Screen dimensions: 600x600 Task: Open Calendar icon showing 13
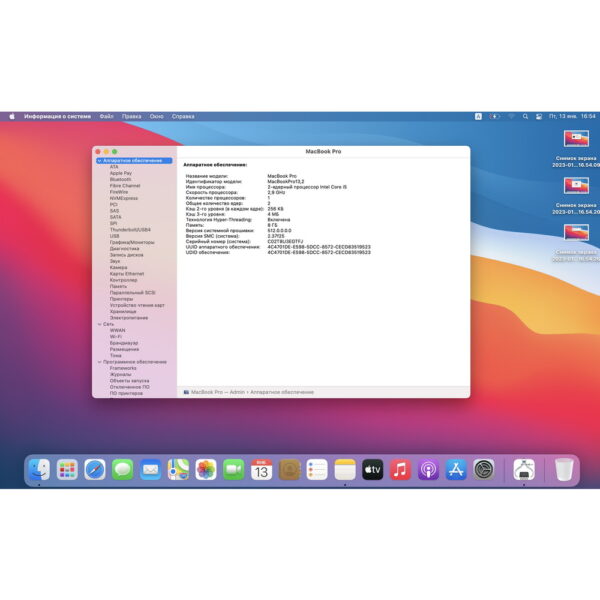[x=261, y=470]
